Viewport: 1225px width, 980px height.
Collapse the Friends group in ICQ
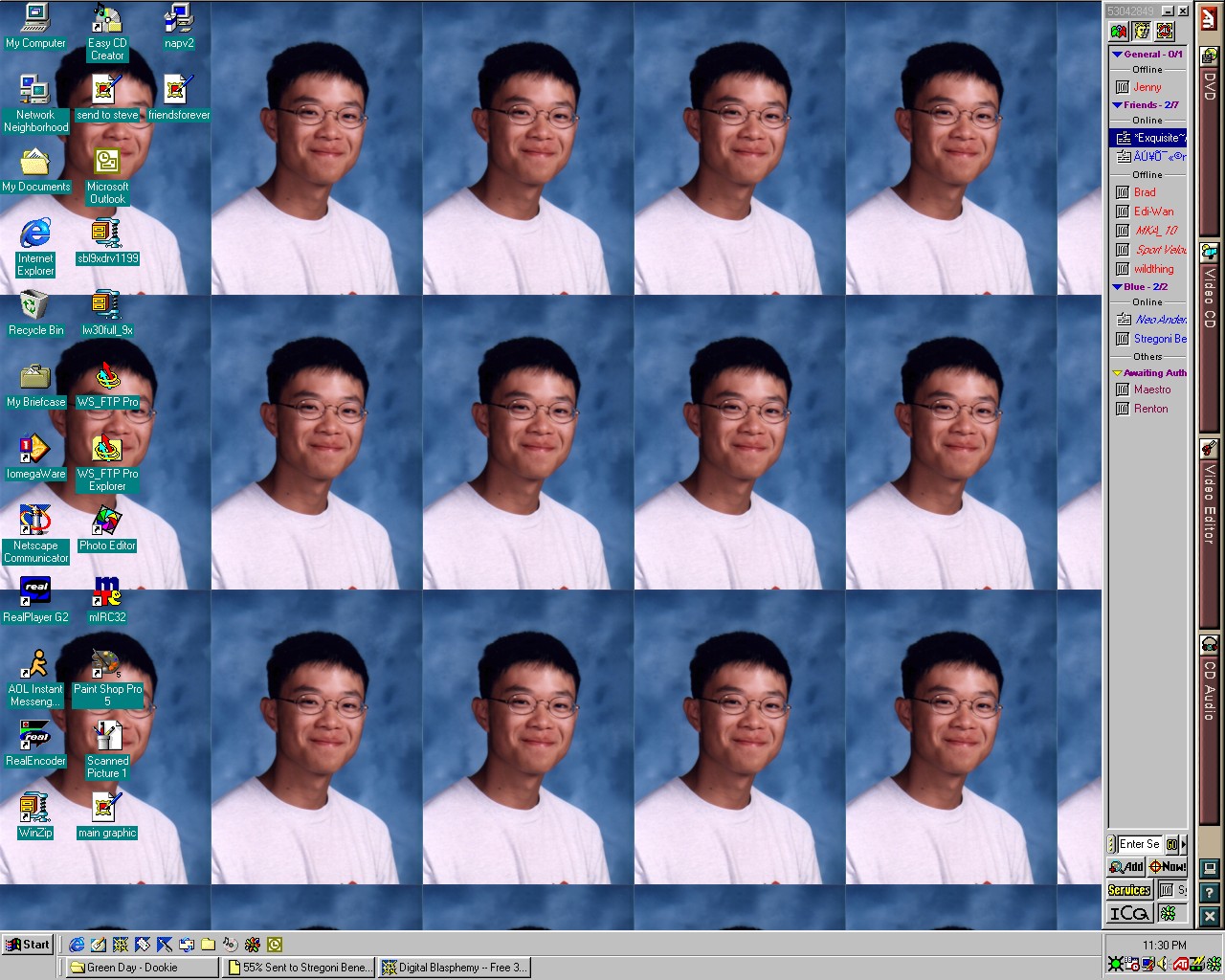1117,105
